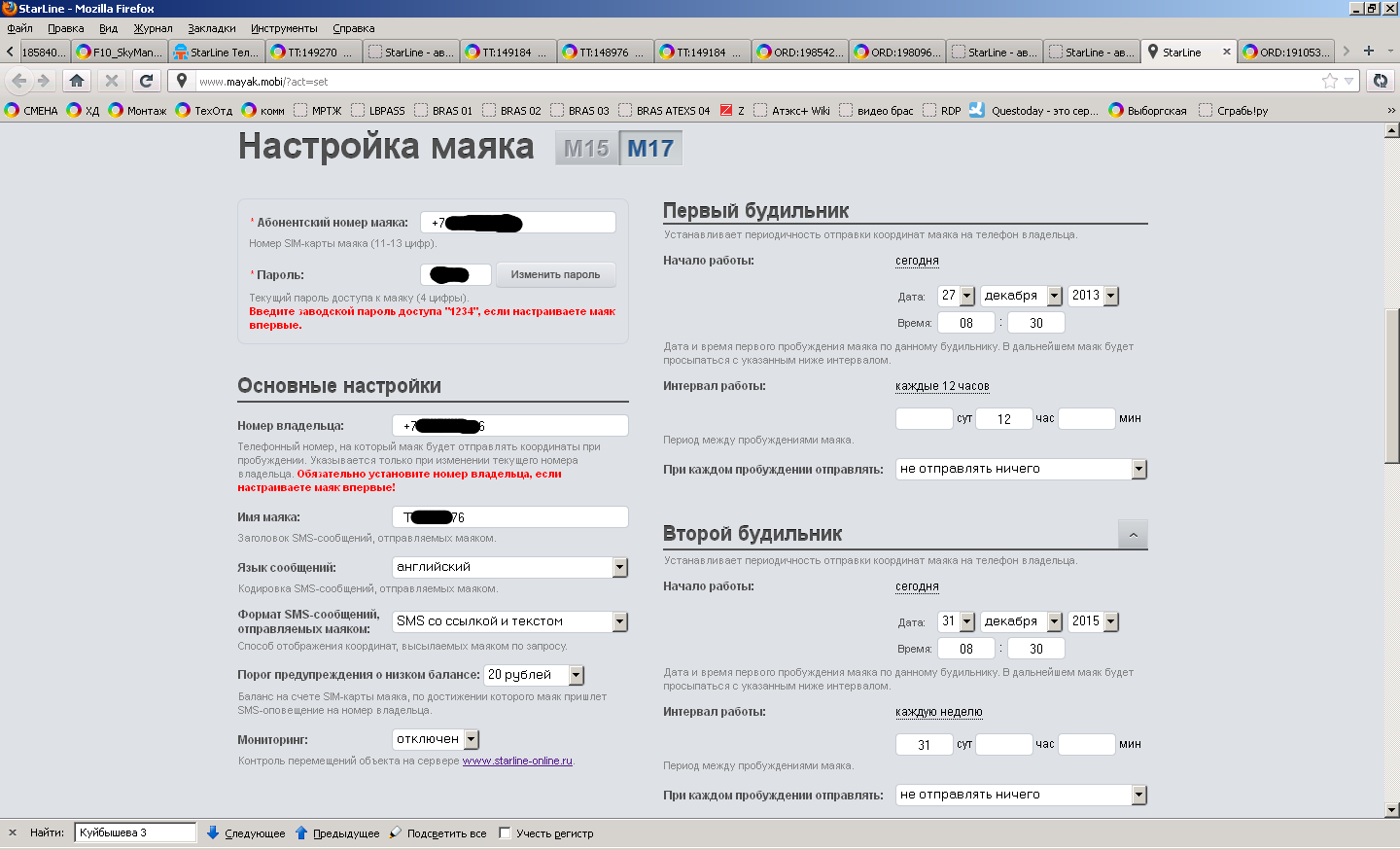
Task: Expand the SMS format dropdown
Action: pyautogui.click(x=619, y=621)
